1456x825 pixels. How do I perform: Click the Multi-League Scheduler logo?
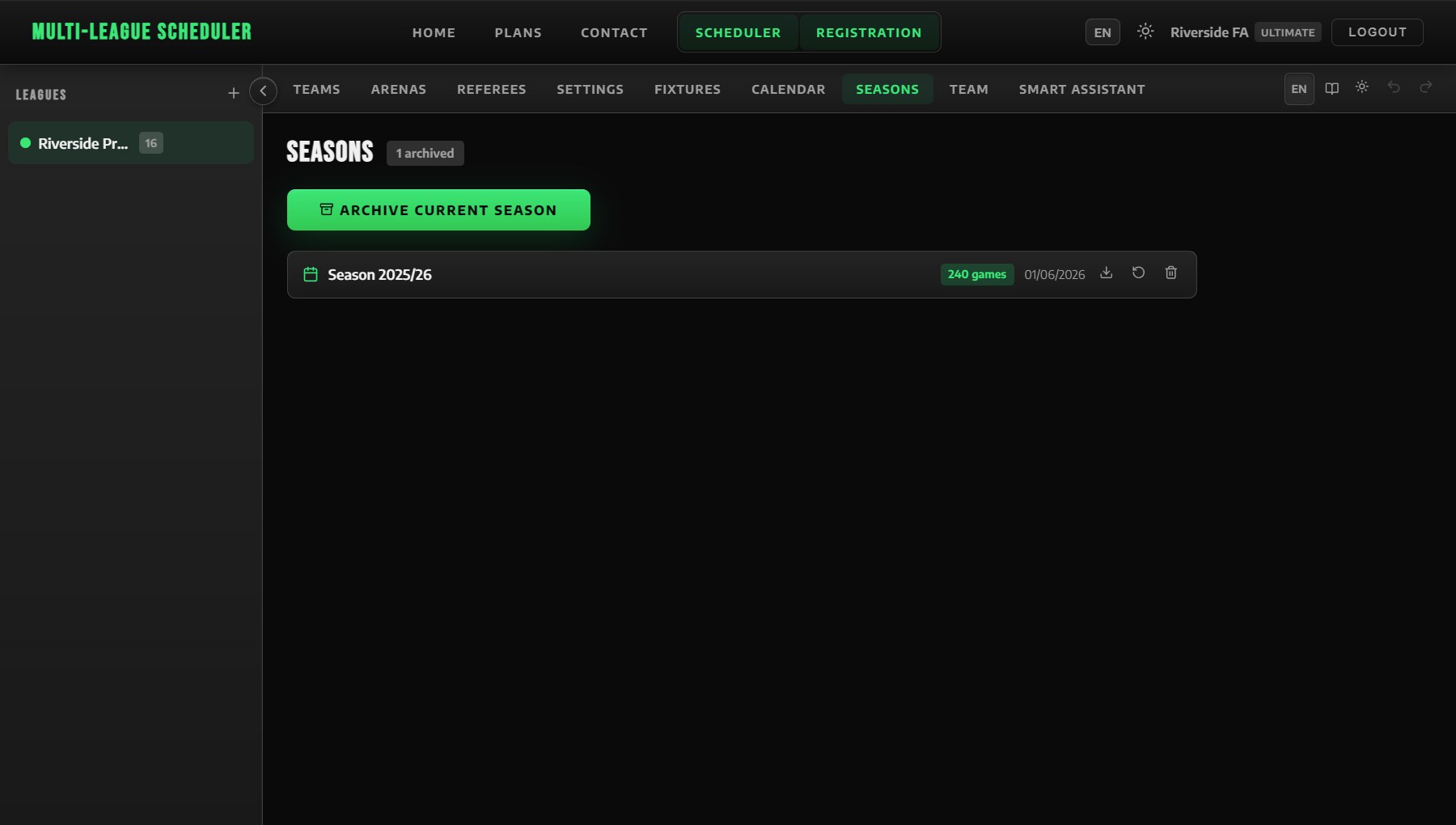click(x=142, y=32)
